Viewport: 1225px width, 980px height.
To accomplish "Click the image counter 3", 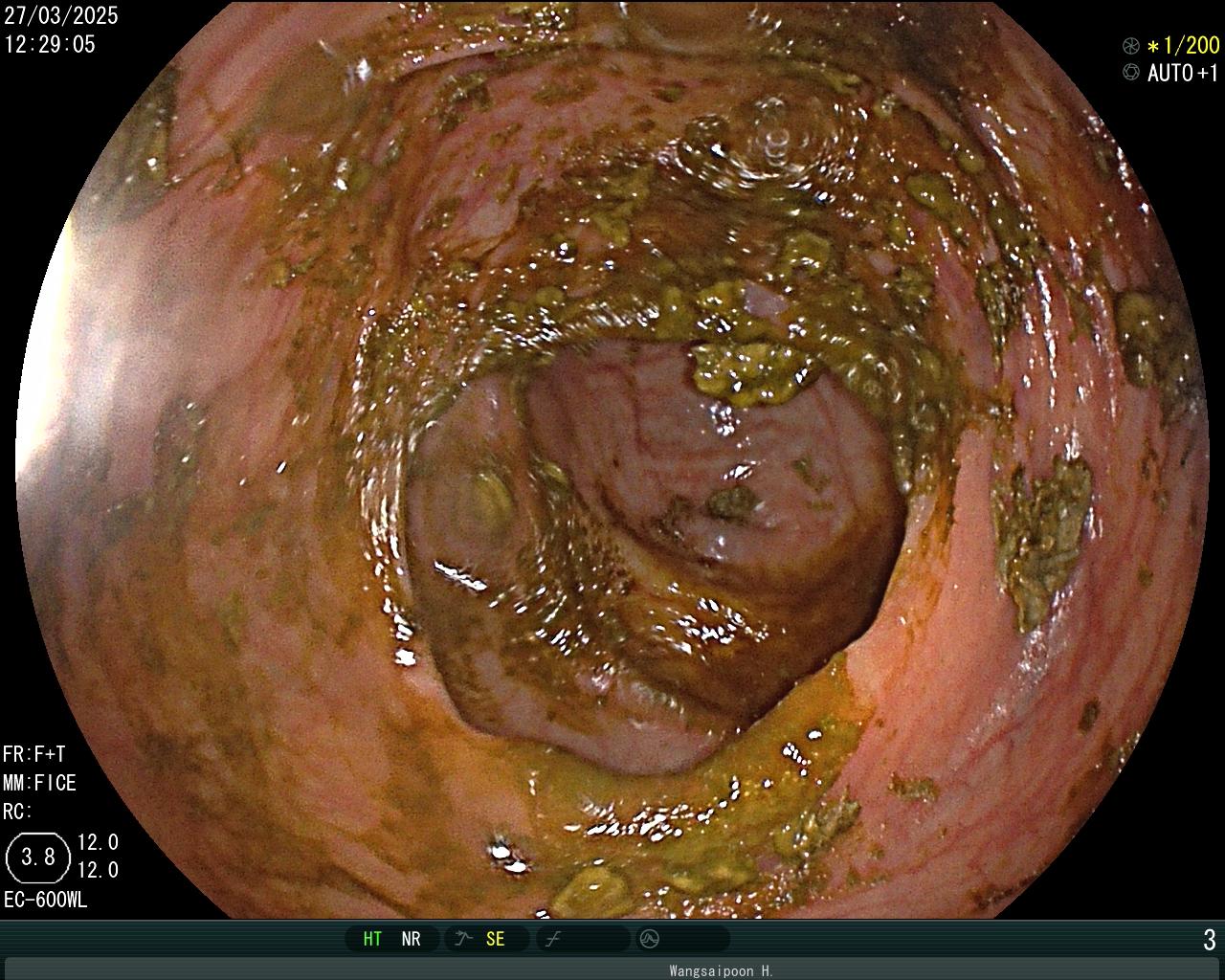I will pos(1210,940).
